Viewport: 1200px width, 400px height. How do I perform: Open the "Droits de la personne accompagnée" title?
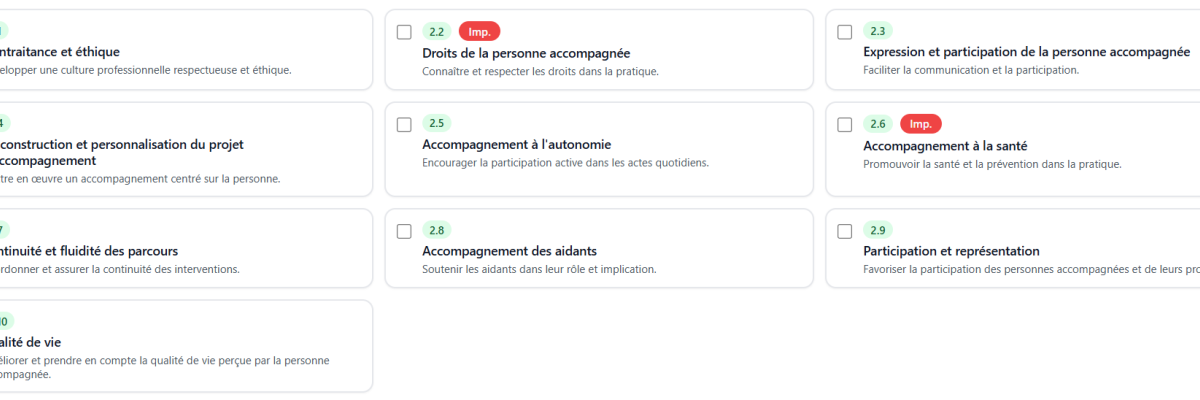526,53
